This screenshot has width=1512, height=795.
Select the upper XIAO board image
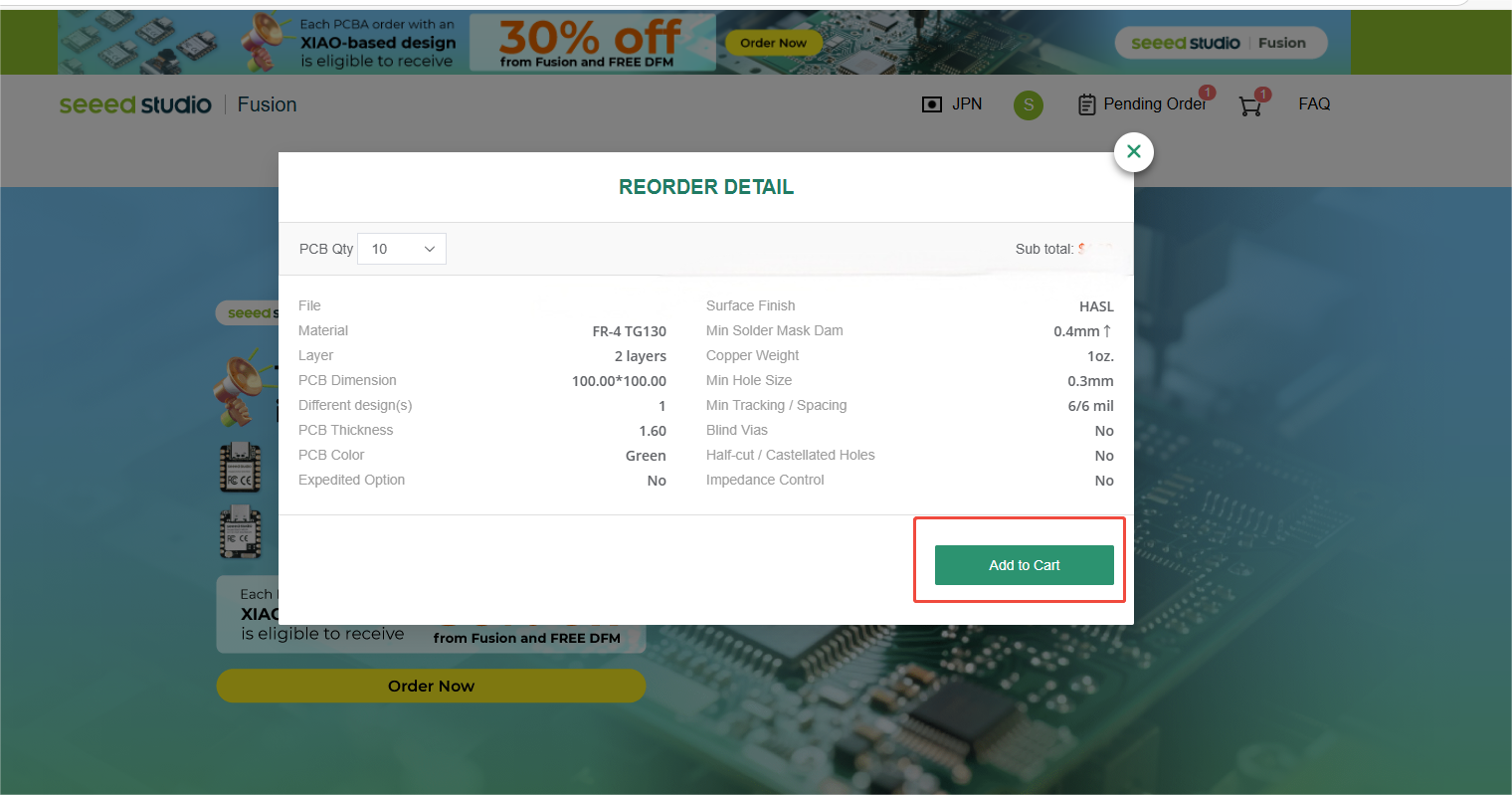point(240,468)
